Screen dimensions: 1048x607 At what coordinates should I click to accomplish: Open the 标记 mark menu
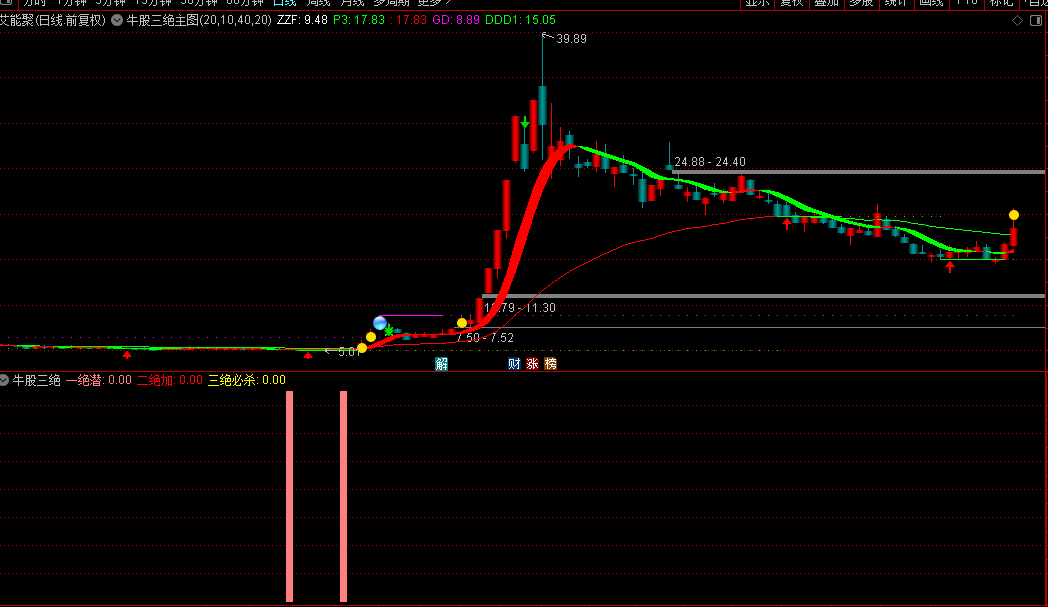[1001, 3]
